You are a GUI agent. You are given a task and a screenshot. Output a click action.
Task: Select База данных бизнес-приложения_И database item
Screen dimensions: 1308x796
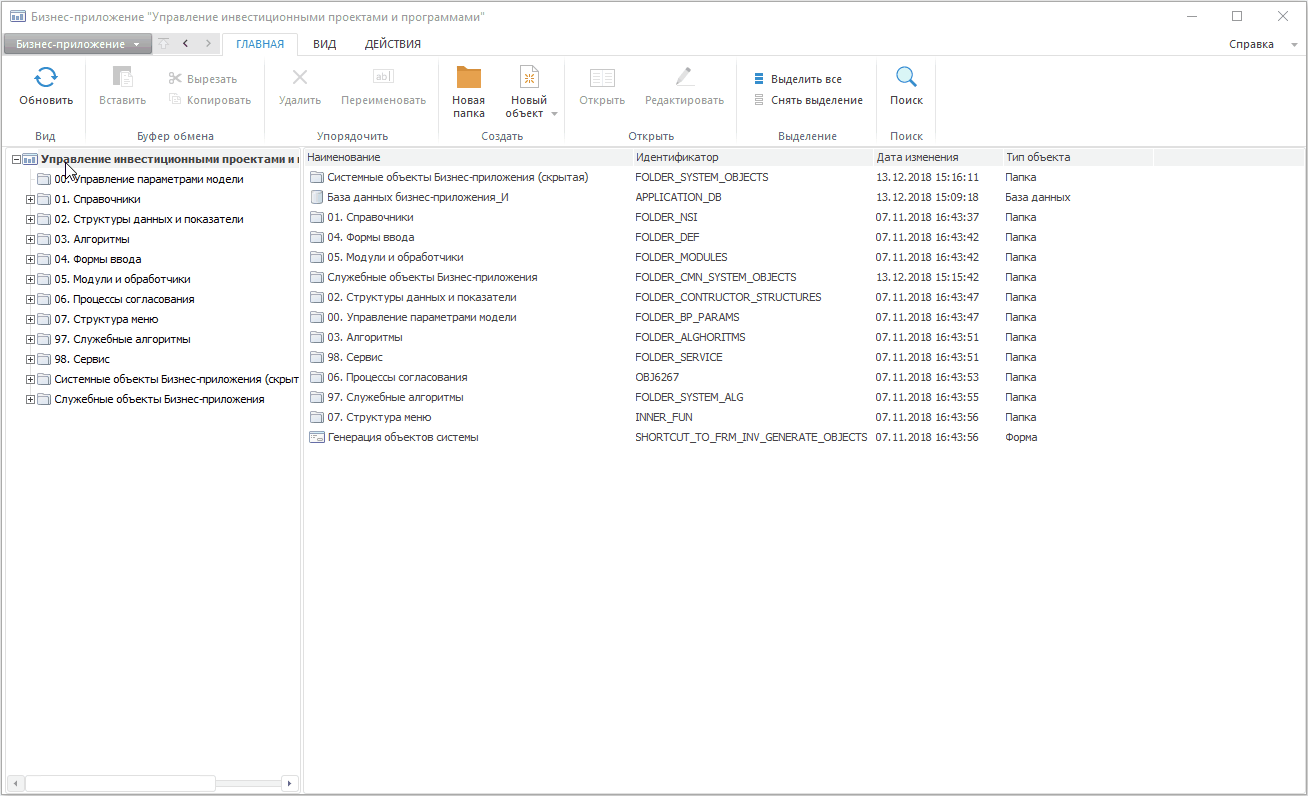click(418, 197)
